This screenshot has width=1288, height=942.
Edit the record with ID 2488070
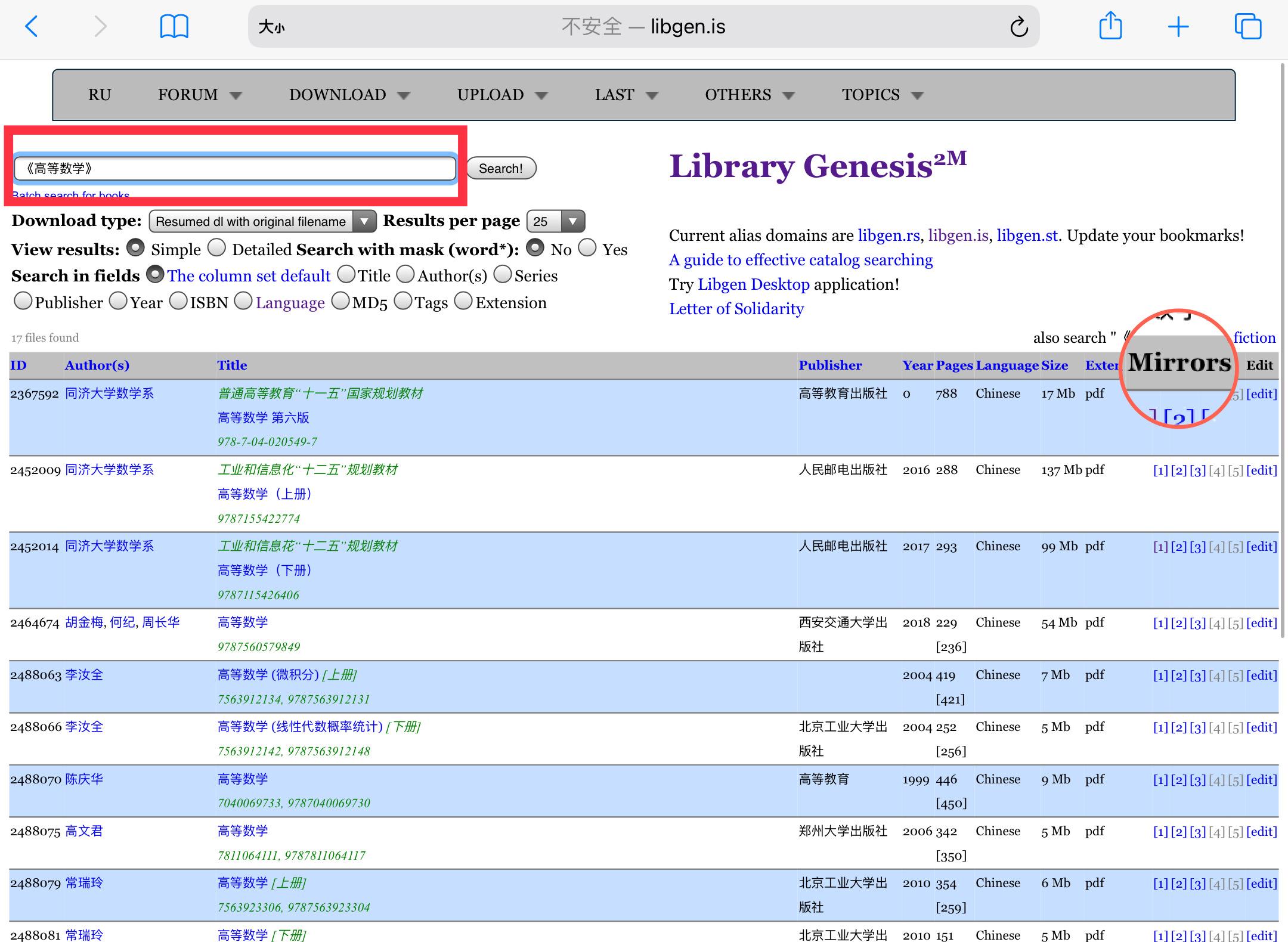click(1262, 780)
